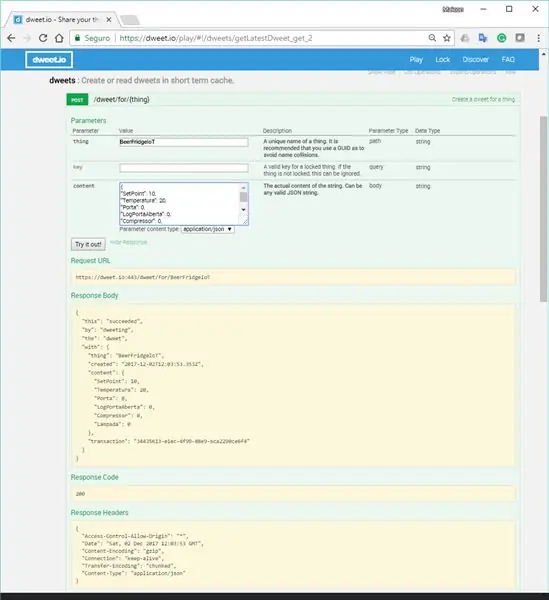This screenshot has height=600, width=549.
Task: Click the page scrollbar up arrow
Action: [x=543, y=54]
